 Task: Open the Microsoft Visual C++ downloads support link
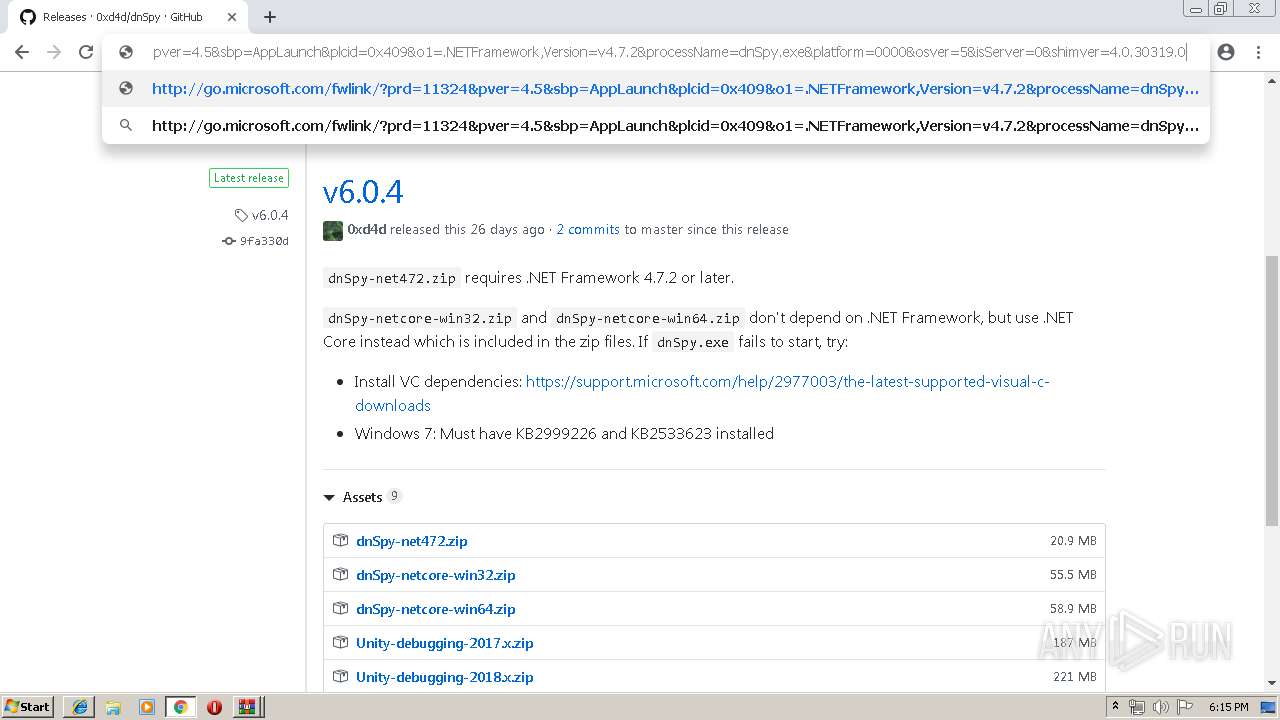pyautogui.click(x=702, y=393)
